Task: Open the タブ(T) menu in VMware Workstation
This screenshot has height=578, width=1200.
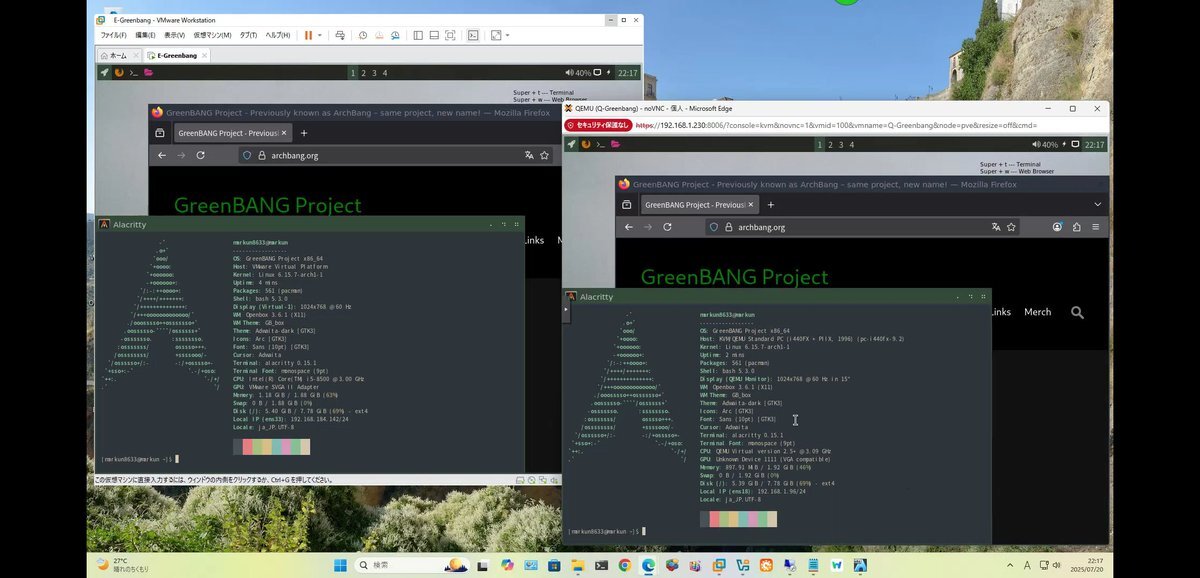Action: pos(248,35)
